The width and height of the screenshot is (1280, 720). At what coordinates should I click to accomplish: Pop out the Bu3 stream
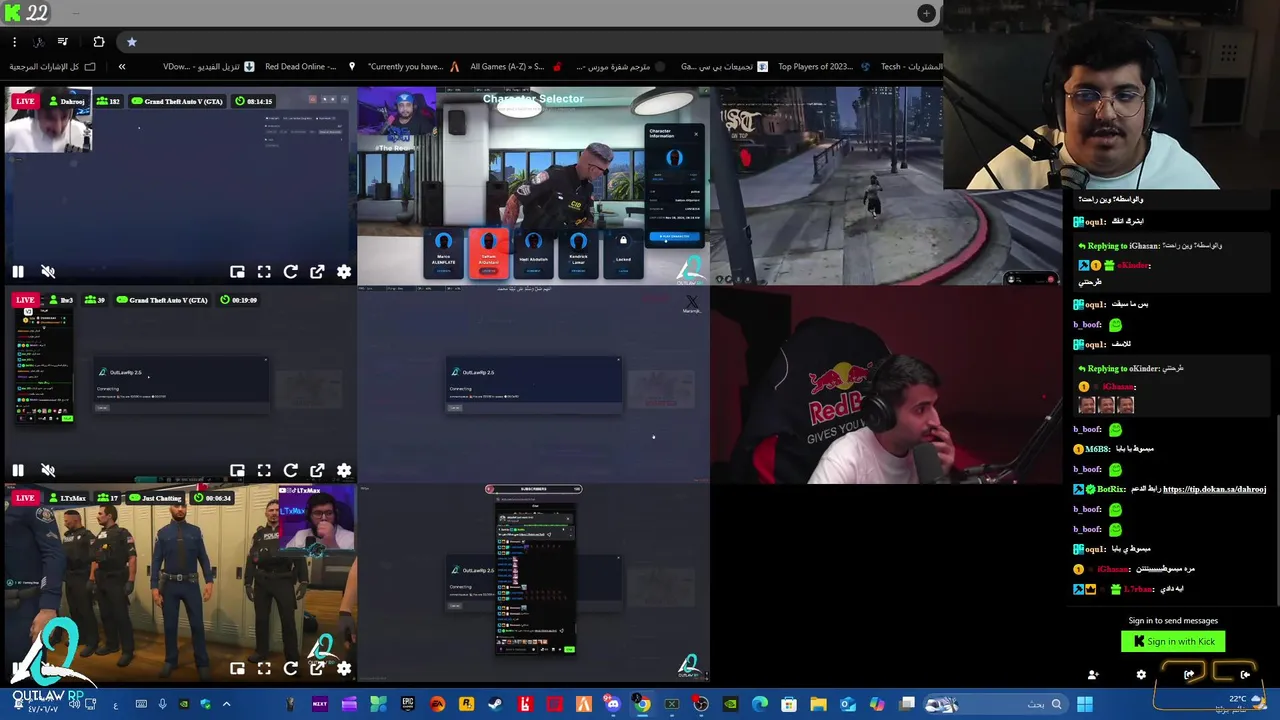[x=317, y=470]
